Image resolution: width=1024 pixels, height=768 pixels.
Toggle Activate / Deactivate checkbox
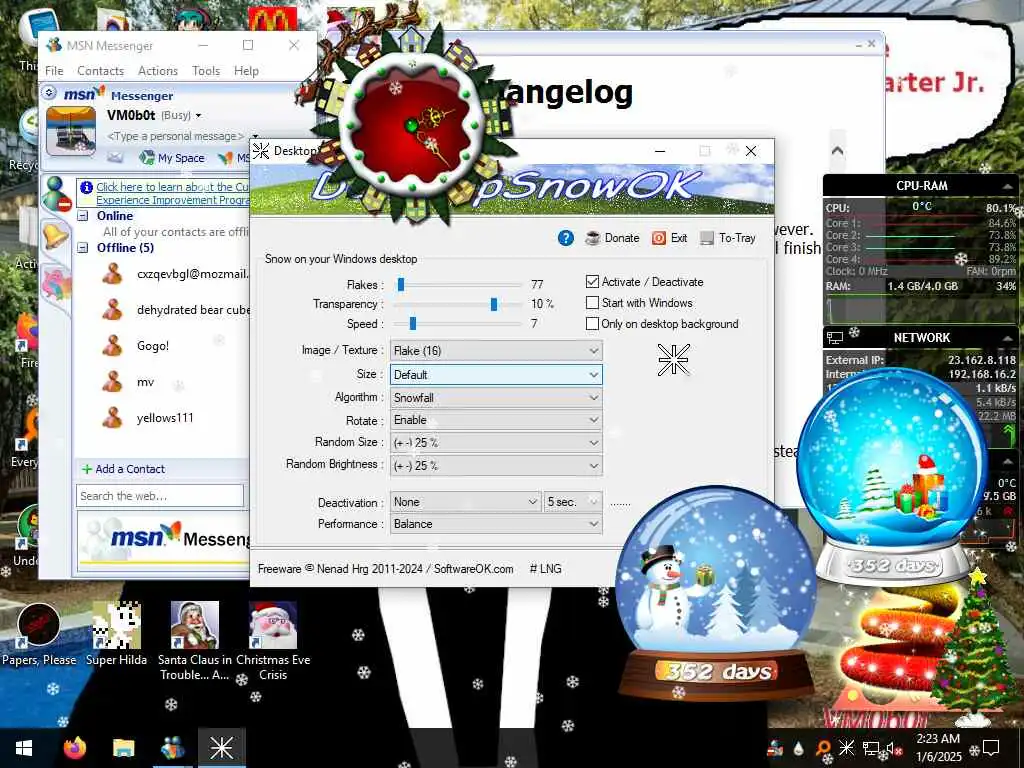coord(592,282)
